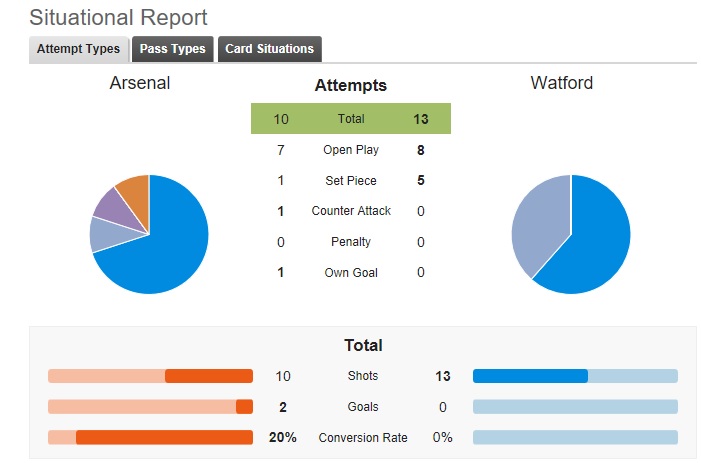Select the Penalty attempts row
This screenshot has width=701, height=463.
point(351,242)
